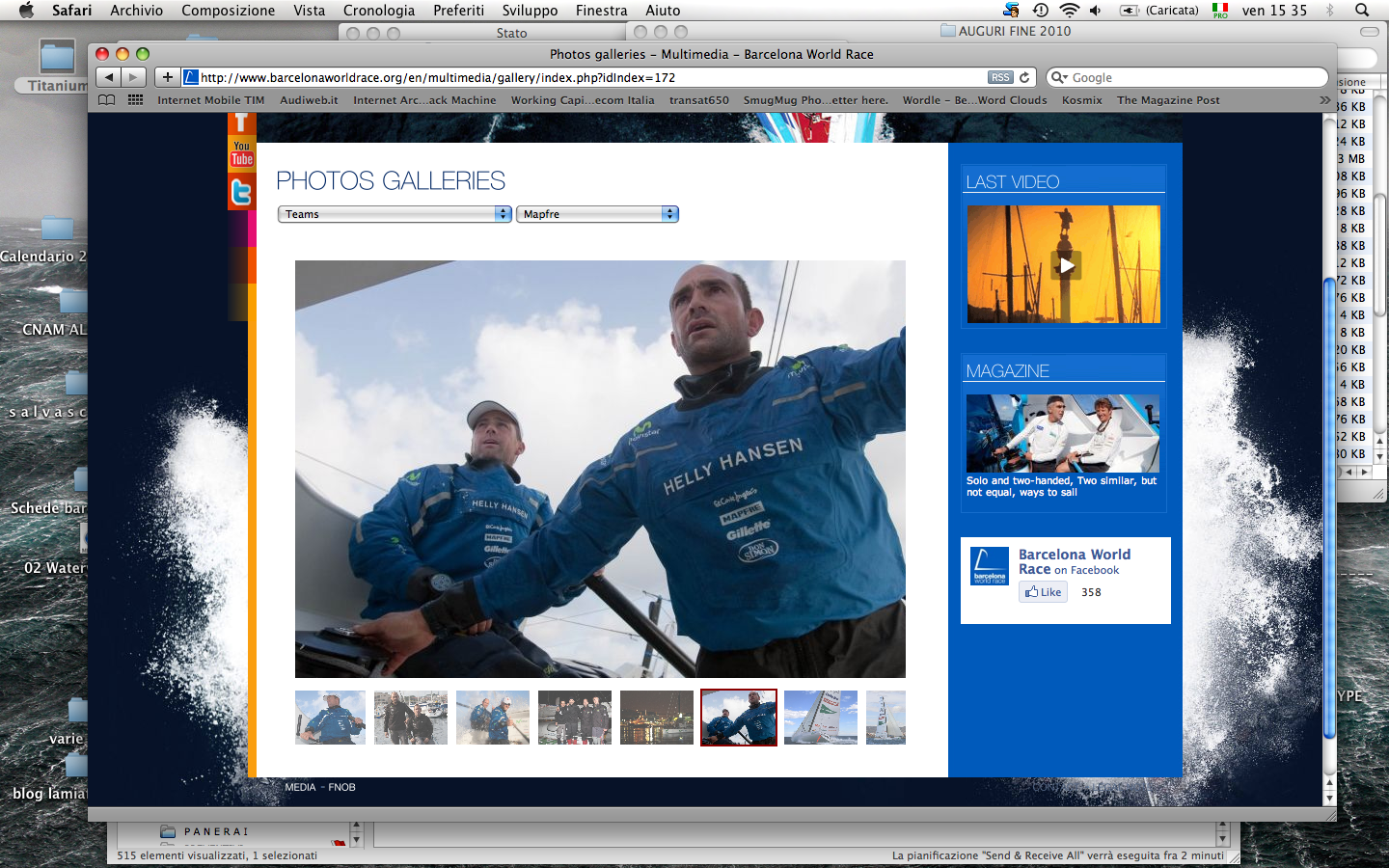1389x868 pixels.
Task: Go forward to the next page
Action: [133, 77]
